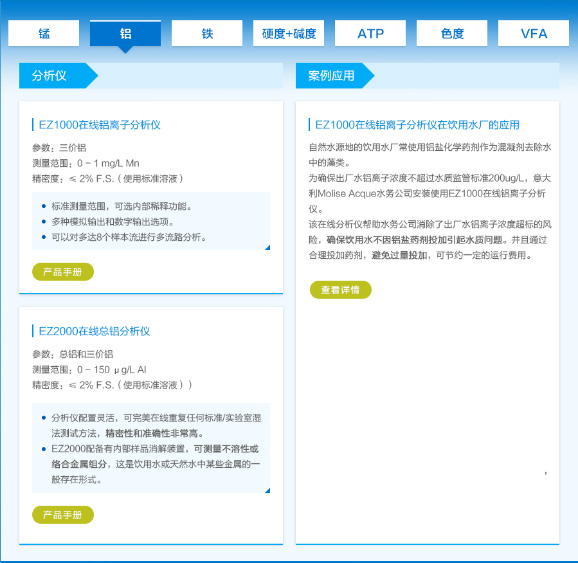
Task: Click the 查看详情 button
Action: (x=341, y=290)
